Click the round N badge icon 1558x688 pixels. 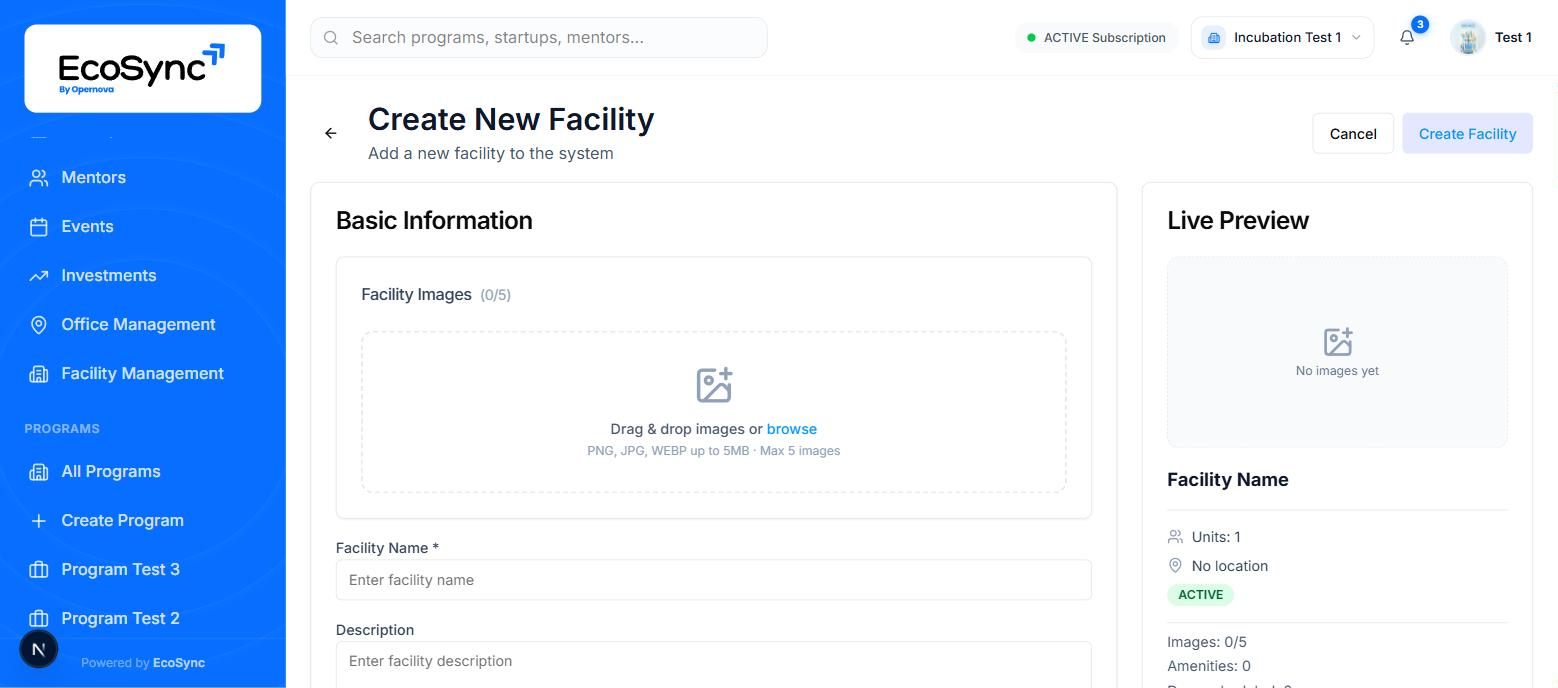click(x=39, y=649)
